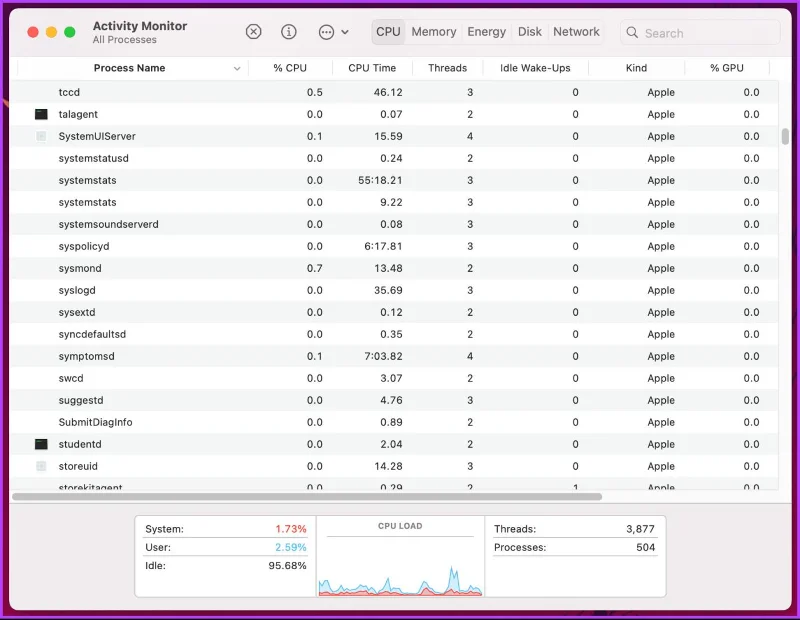The width and height of the screenshot is (800, 620).
Task: Switch to the CPU tab
Action: pos(388,32)
